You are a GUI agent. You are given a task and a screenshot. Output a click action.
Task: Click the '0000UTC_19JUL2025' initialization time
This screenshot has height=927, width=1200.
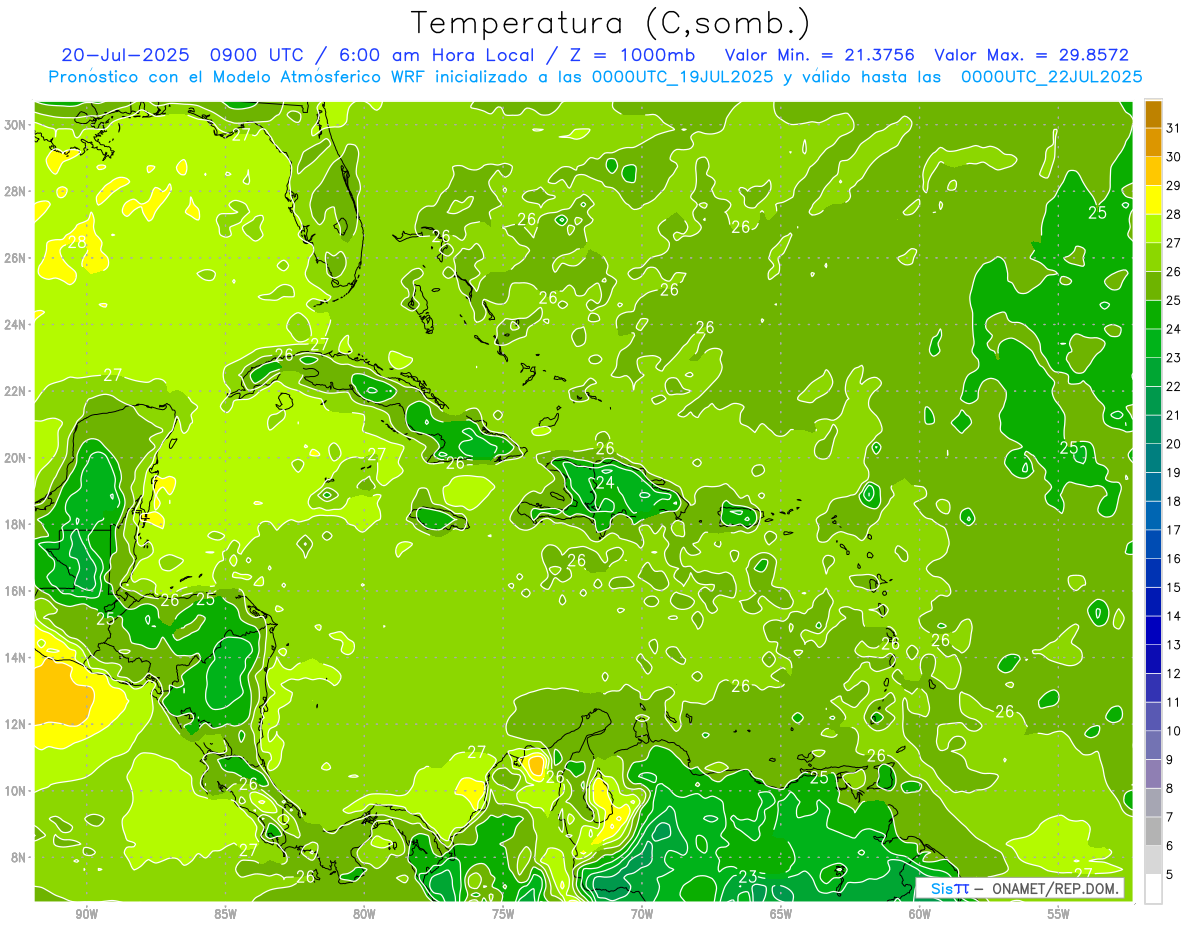(x=683, y=76)
